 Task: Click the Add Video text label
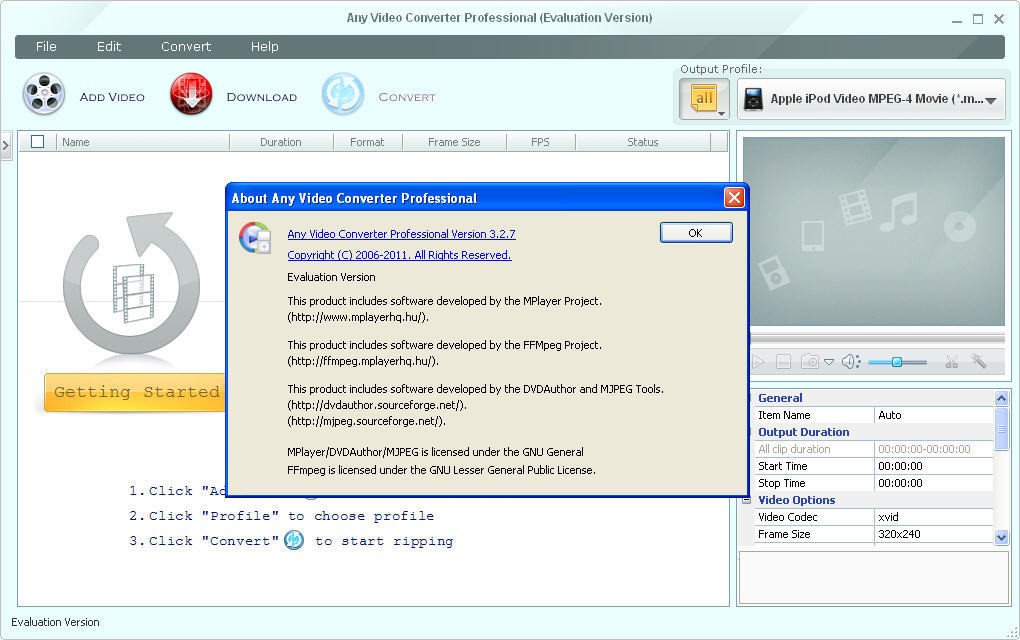(x=112, y=97)
